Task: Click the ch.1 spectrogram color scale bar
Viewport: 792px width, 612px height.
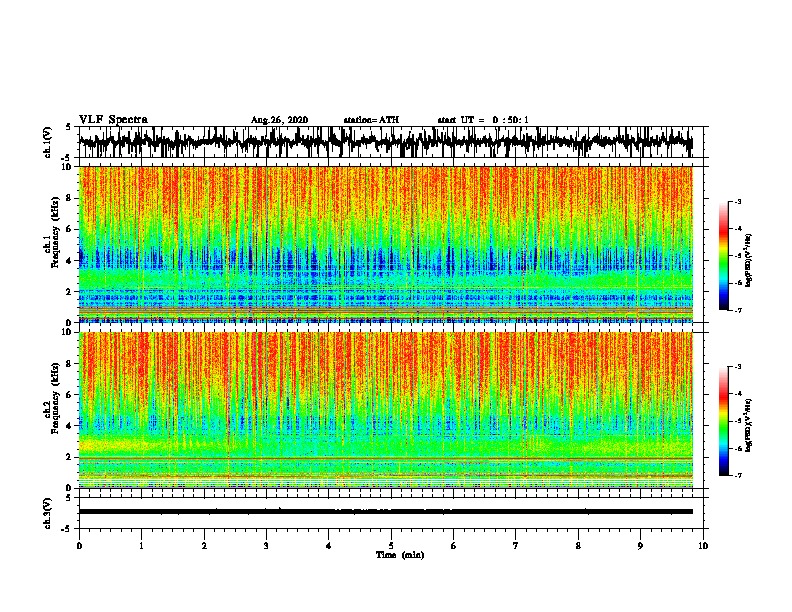Action: point(724,256)
